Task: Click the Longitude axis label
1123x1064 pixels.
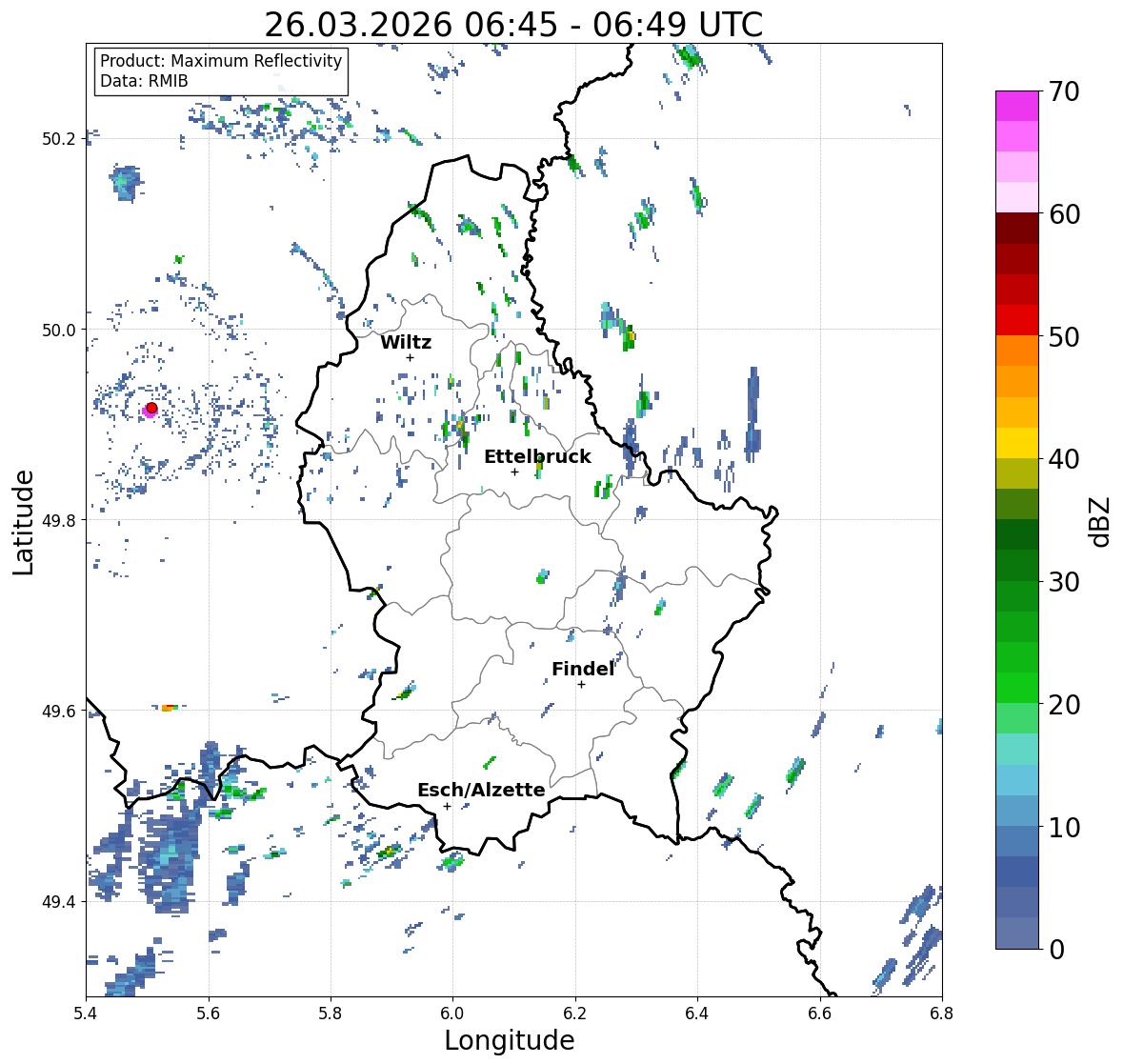Action: [510, 1040]
